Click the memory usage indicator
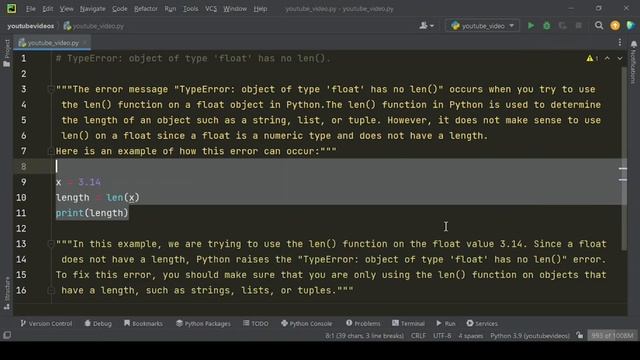This screenshot has width=640, height=360. click(612, 336)
